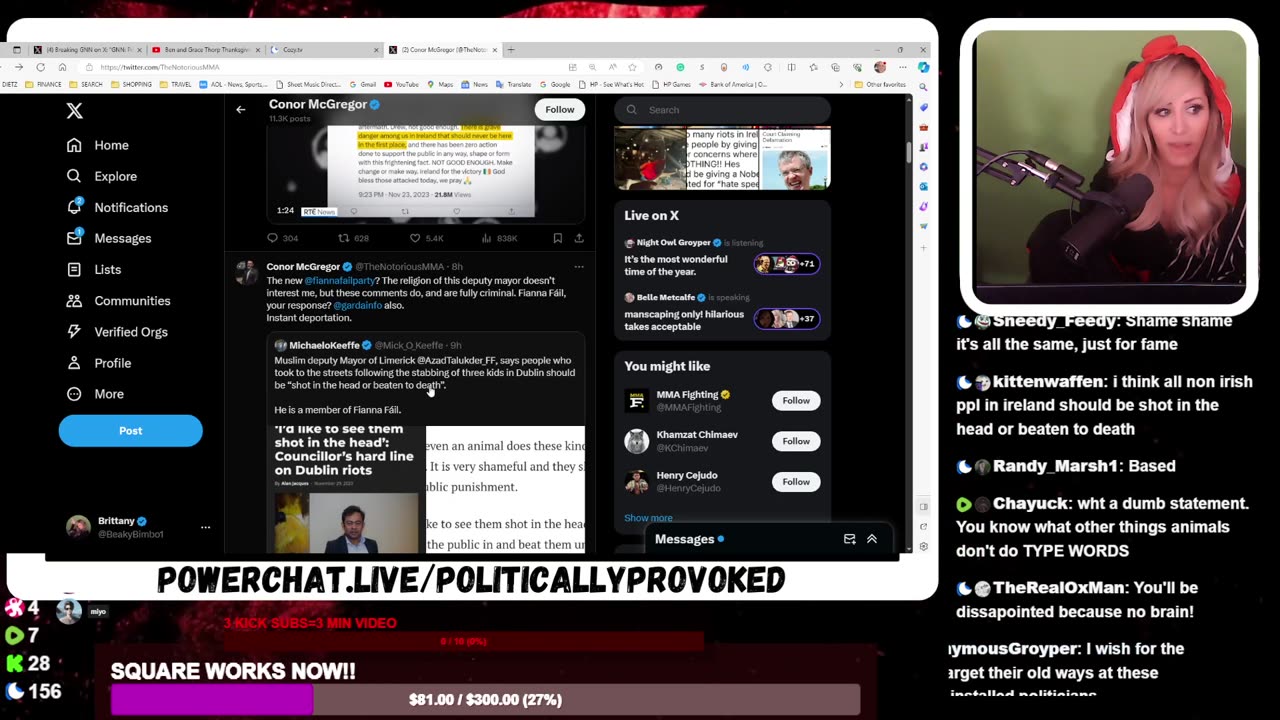Expand the More menu in sidebar
This screenshot has width=1280, height=720.
point(95,393)
